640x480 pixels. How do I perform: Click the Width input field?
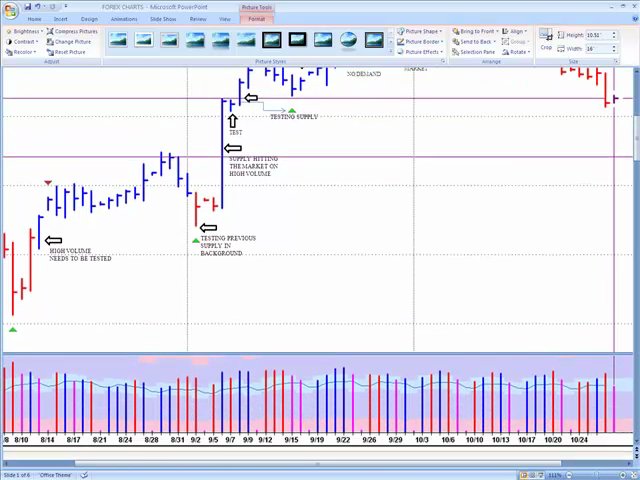tap(598, 49)
